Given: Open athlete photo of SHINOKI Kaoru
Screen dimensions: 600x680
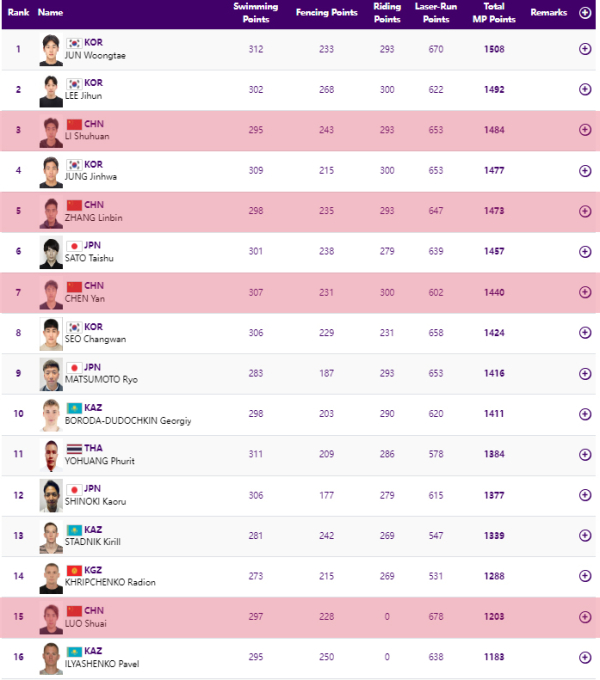Looking at the screenshot, I should tap(51, 496).
